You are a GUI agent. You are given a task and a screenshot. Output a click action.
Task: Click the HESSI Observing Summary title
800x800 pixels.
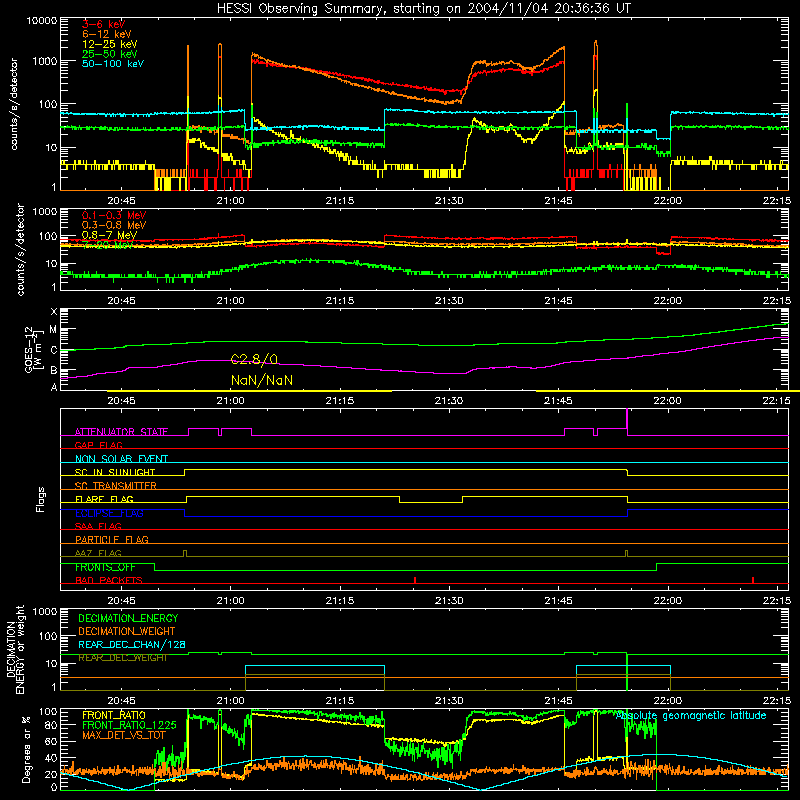click(424, 8)
